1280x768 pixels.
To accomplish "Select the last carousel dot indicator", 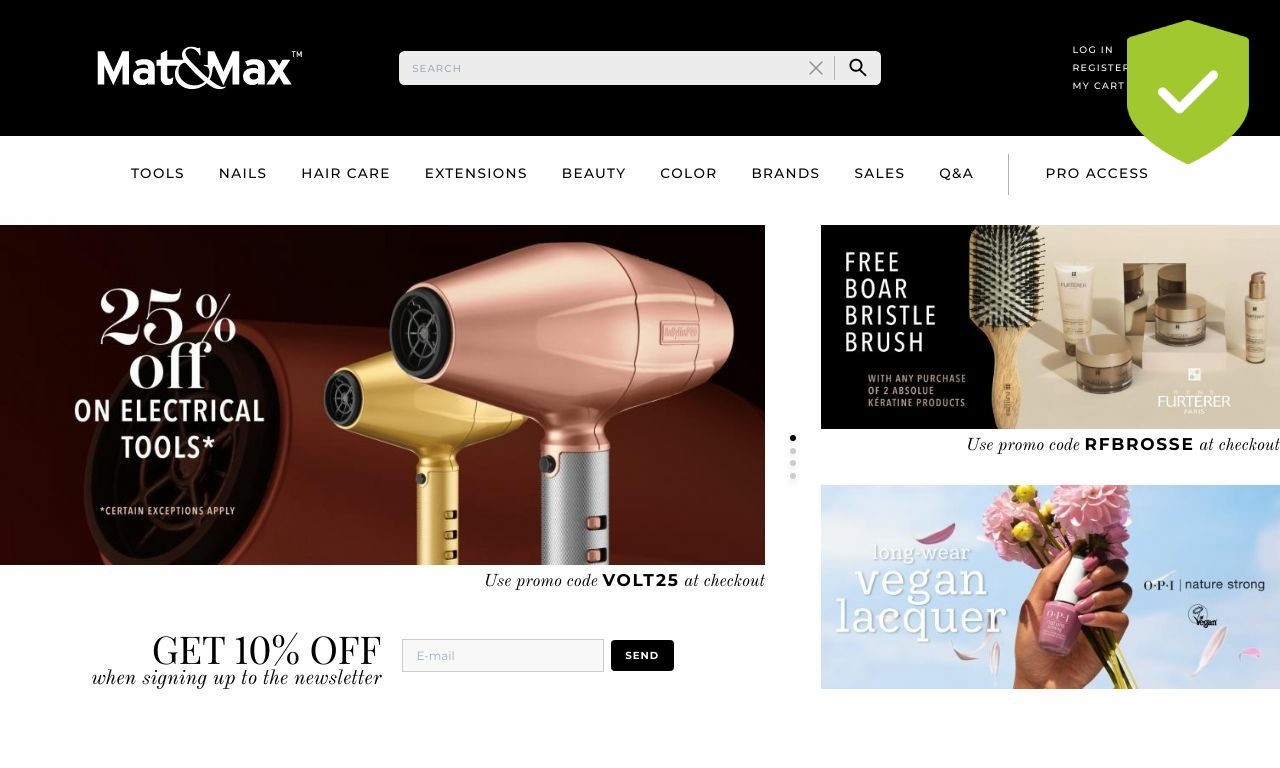I will pos(793,476).
